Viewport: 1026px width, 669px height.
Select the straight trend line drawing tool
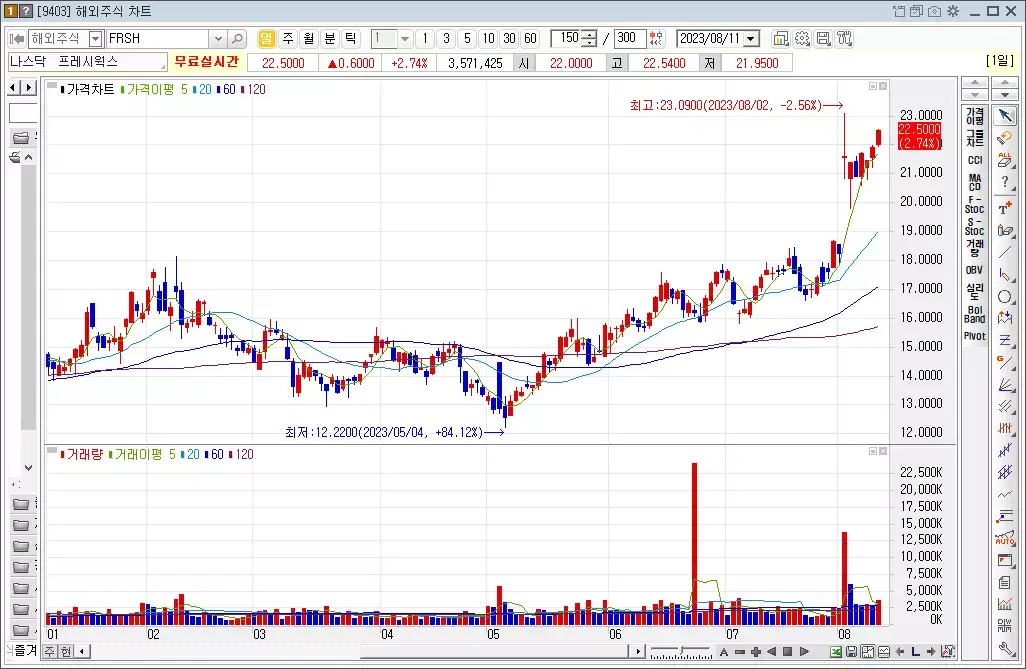pos(1005,253)
